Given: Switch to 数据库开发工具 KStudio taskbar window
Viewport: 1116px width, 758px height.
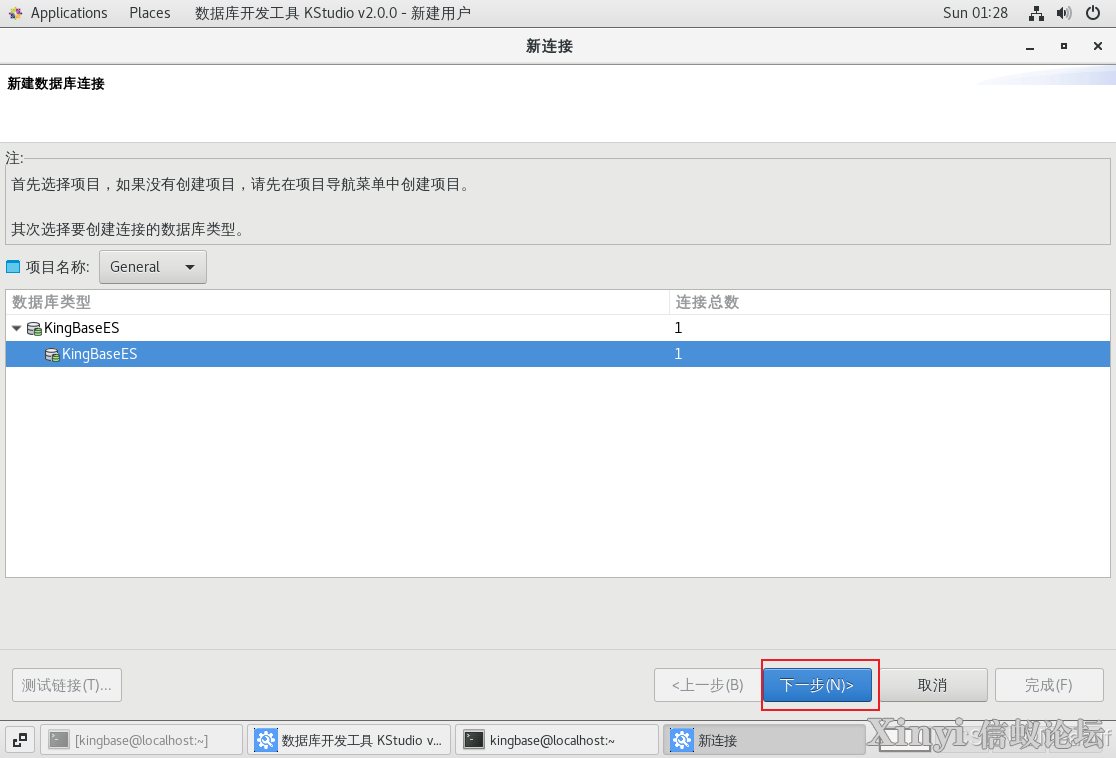Looking at the screenshot, I should point(349,740).
